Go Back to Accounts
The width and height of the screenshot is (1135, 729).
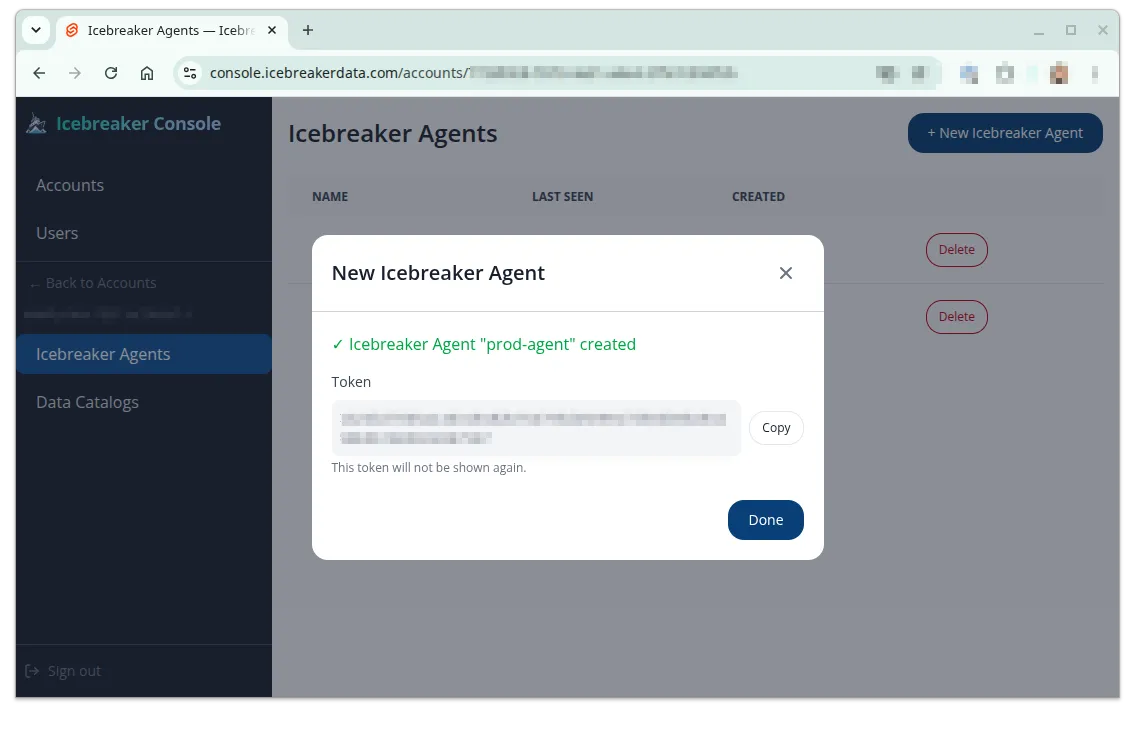(93, 283)
